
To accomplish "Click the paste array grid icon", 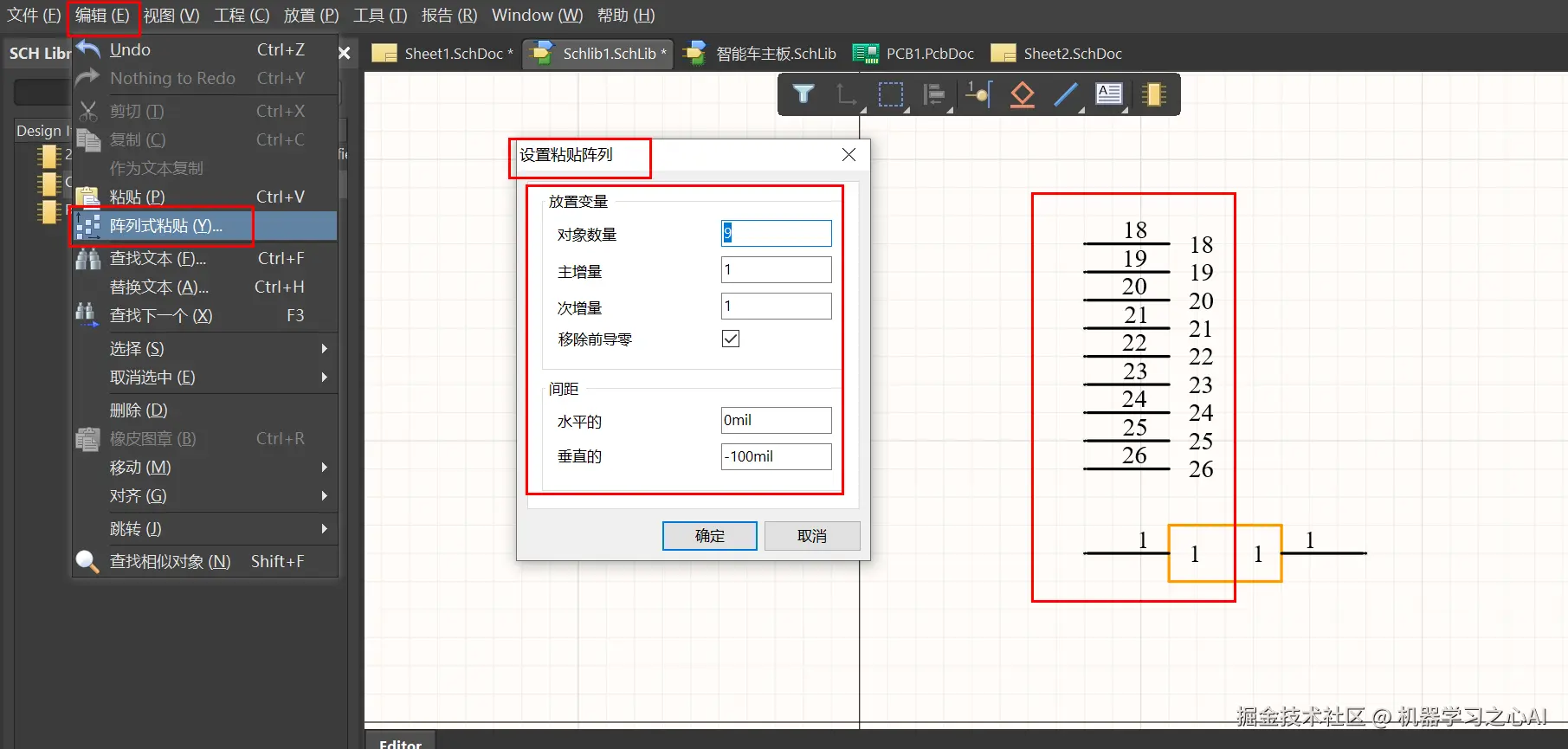I will point(88,226).
